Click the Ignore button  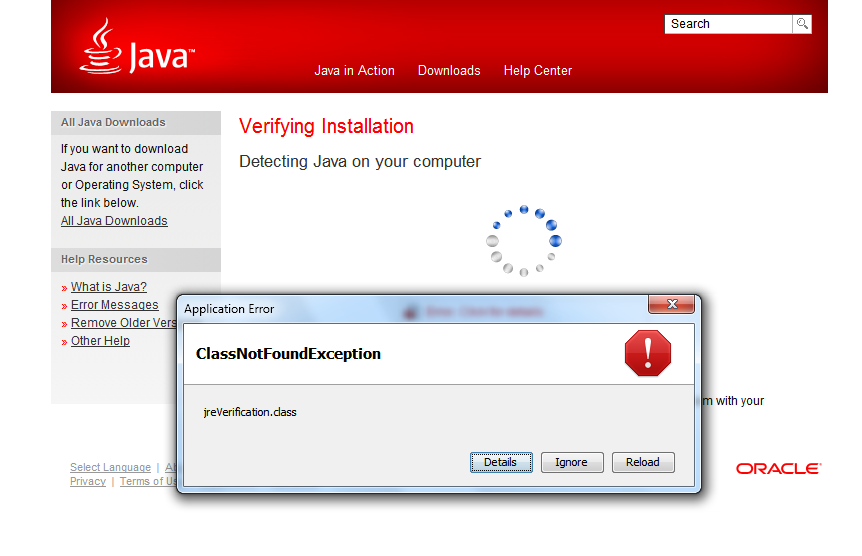[572, 462]
